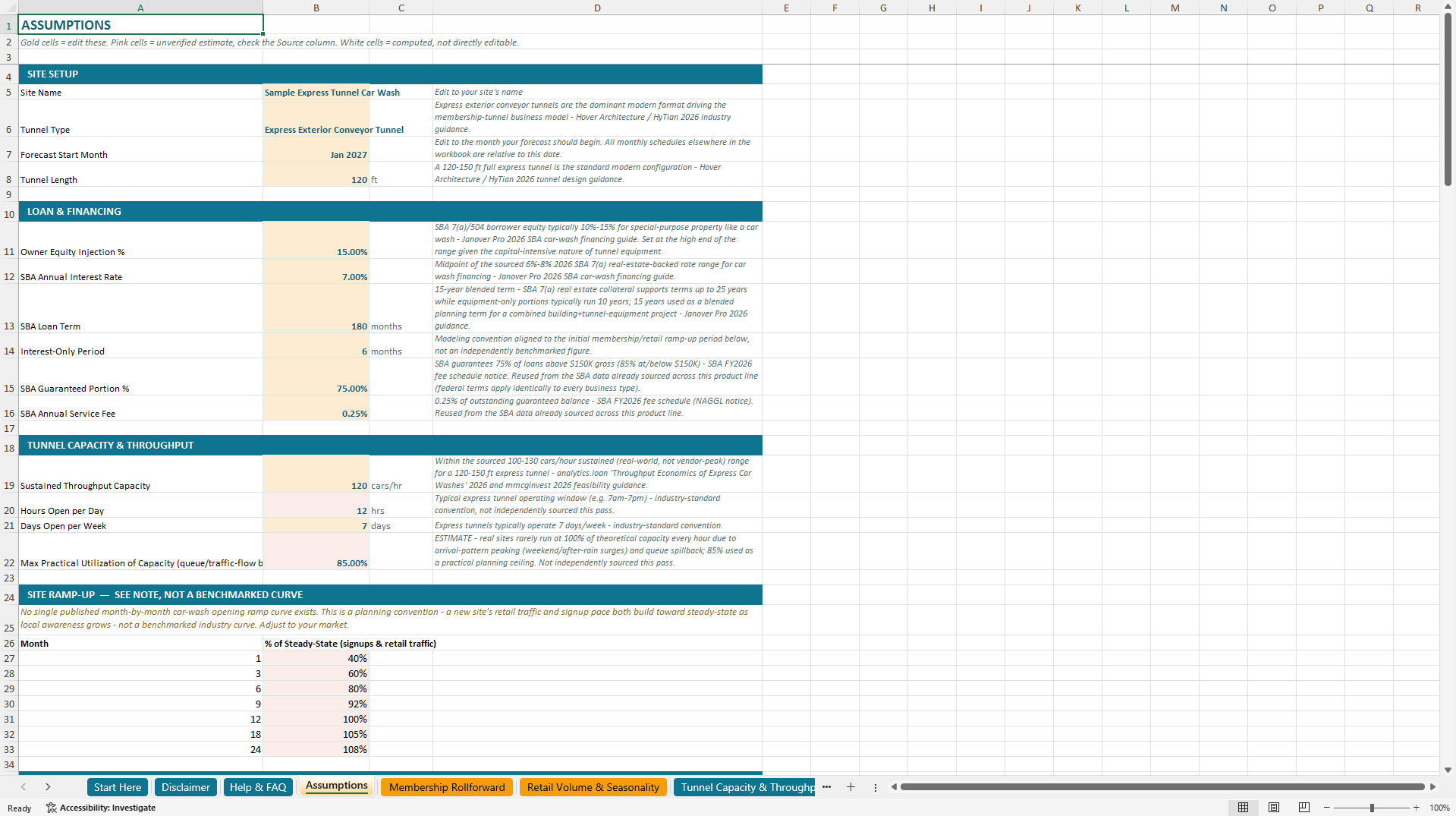
Task: Select the ASSUMPTIONS title cell
Action: click(x=140, y=24)
